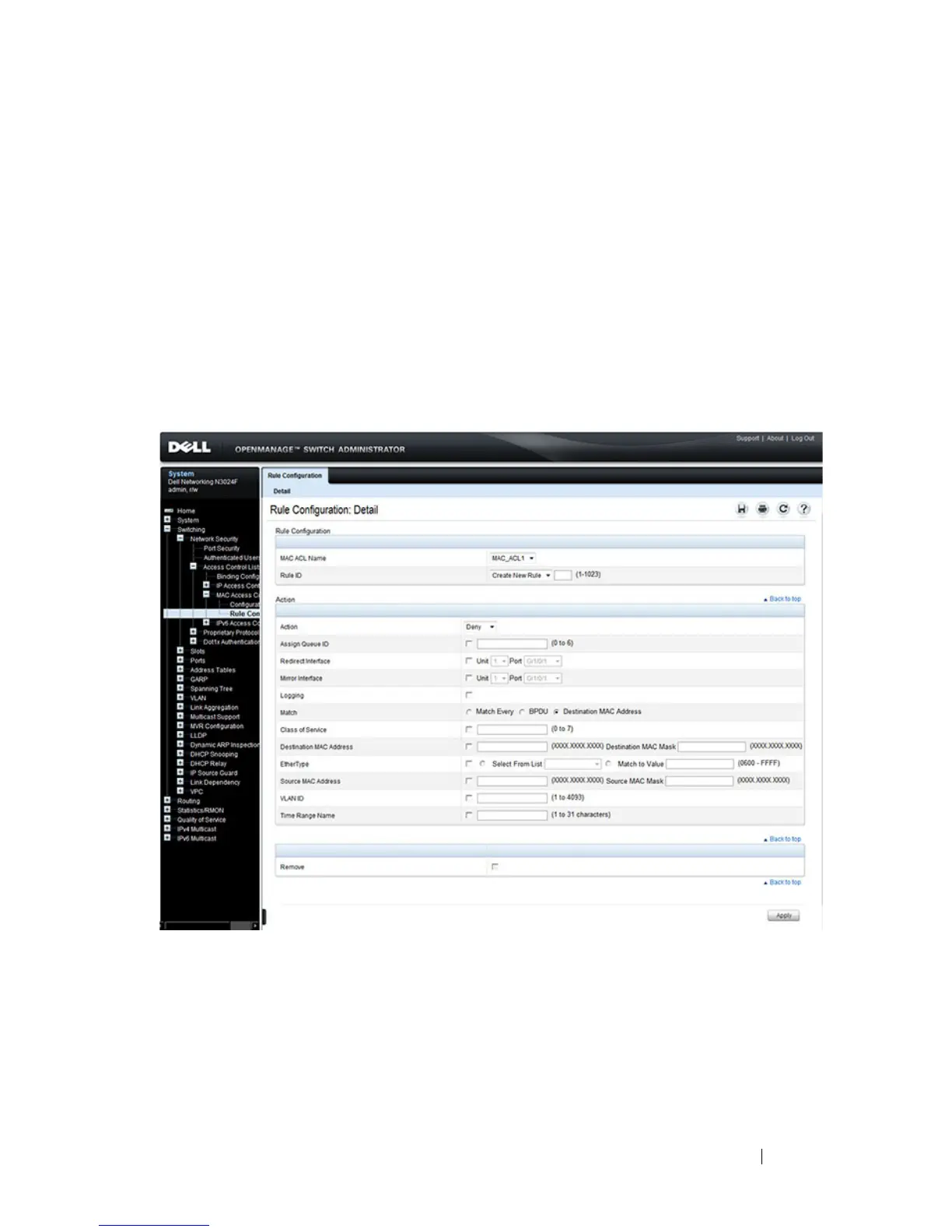Viewport: 952px width, 1232px height.
Task: Select the BPDU radio button
Action: coord(522,712)
